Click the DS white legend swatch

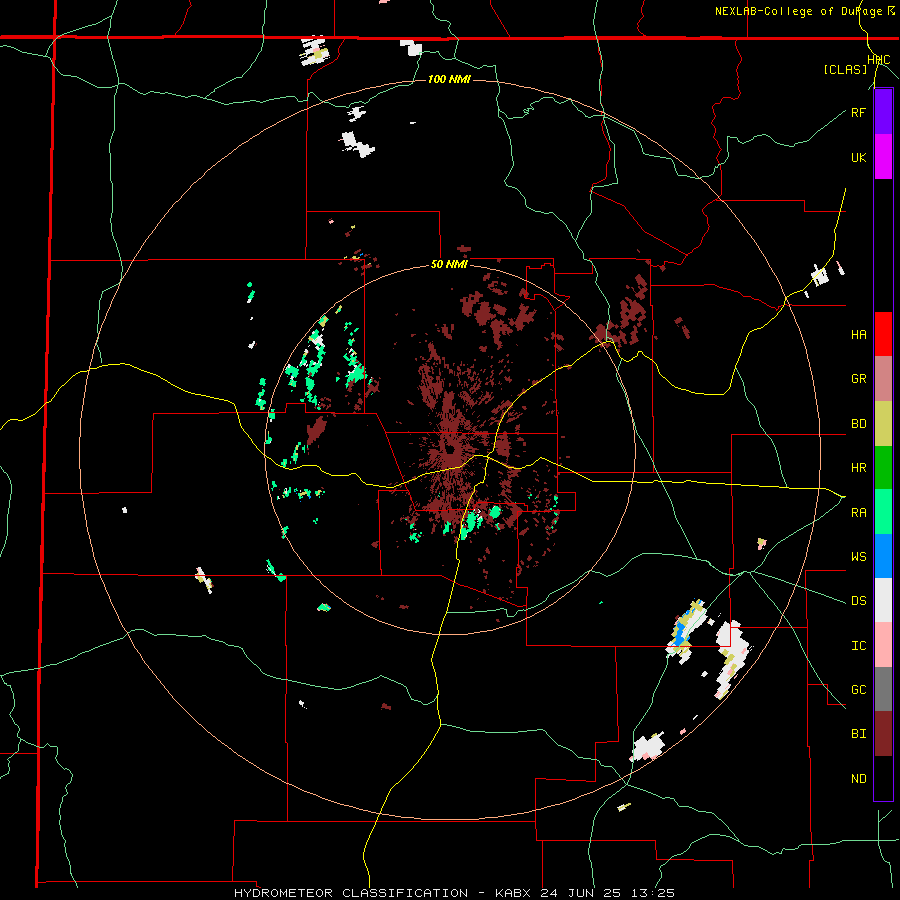point(883,600)
